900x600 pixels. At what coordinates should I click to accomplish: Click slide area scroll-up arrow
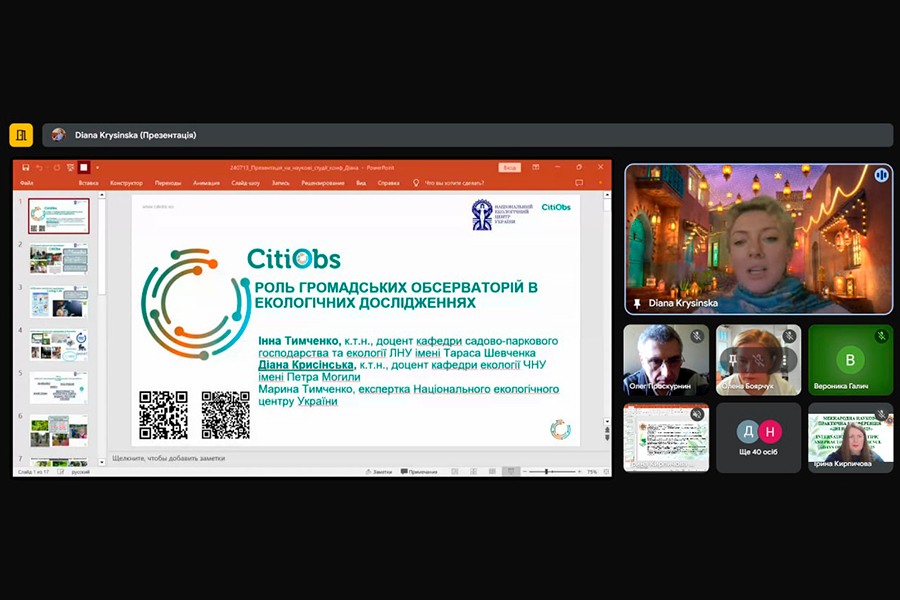[607, 195]
